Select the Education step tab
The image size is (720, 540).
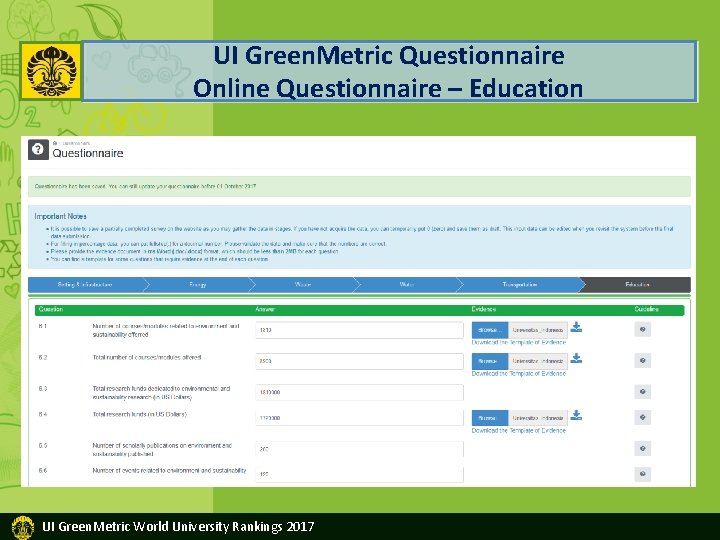[x=637, y=285]
